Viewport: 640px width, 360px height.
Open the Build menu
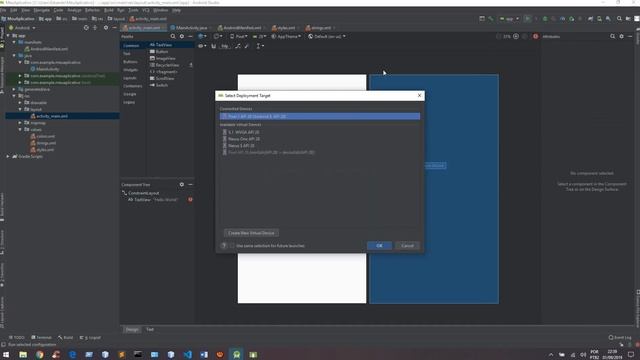(x=109, y=10)
